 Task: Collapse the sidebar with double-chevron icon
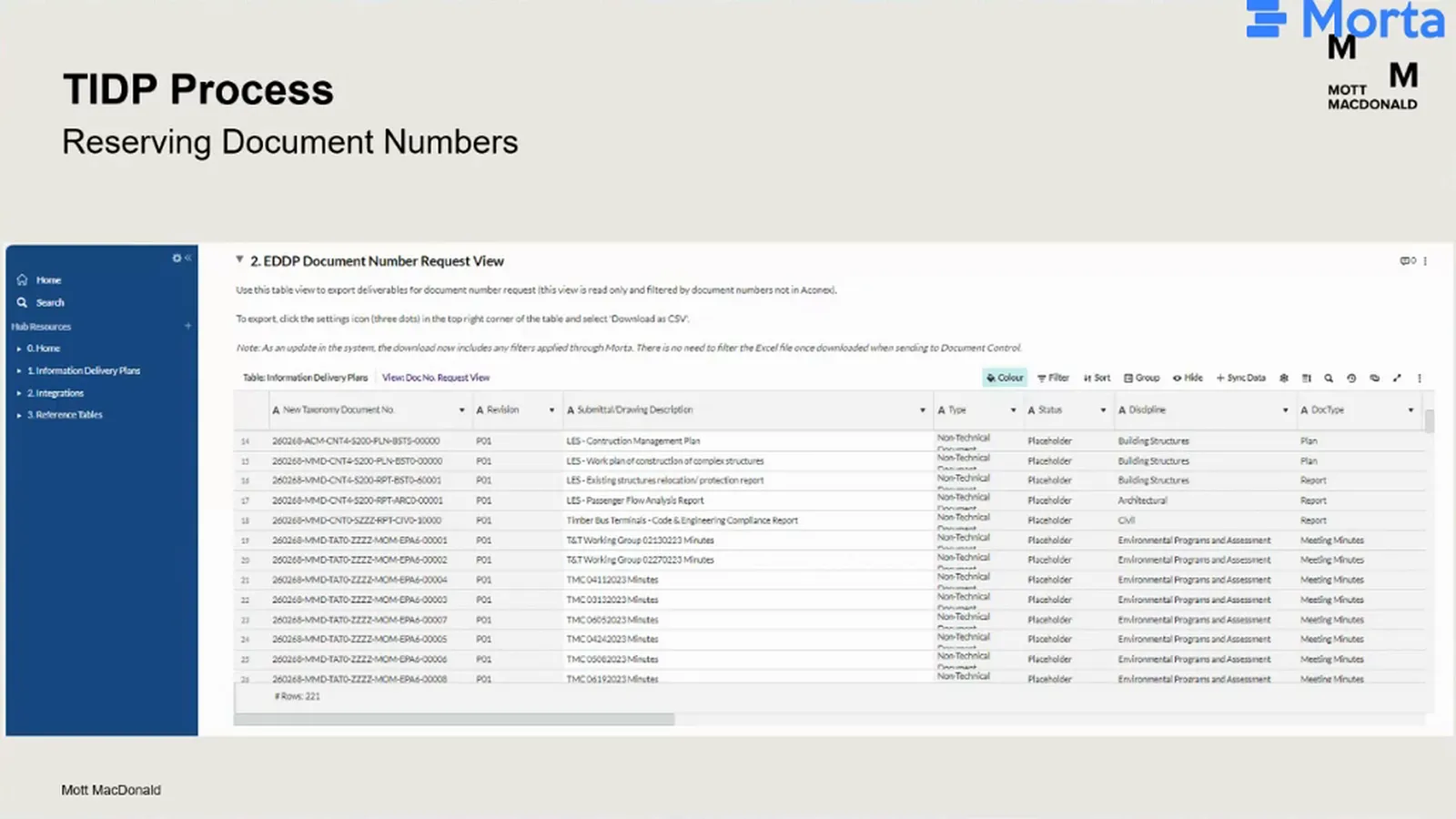(187, 258)
